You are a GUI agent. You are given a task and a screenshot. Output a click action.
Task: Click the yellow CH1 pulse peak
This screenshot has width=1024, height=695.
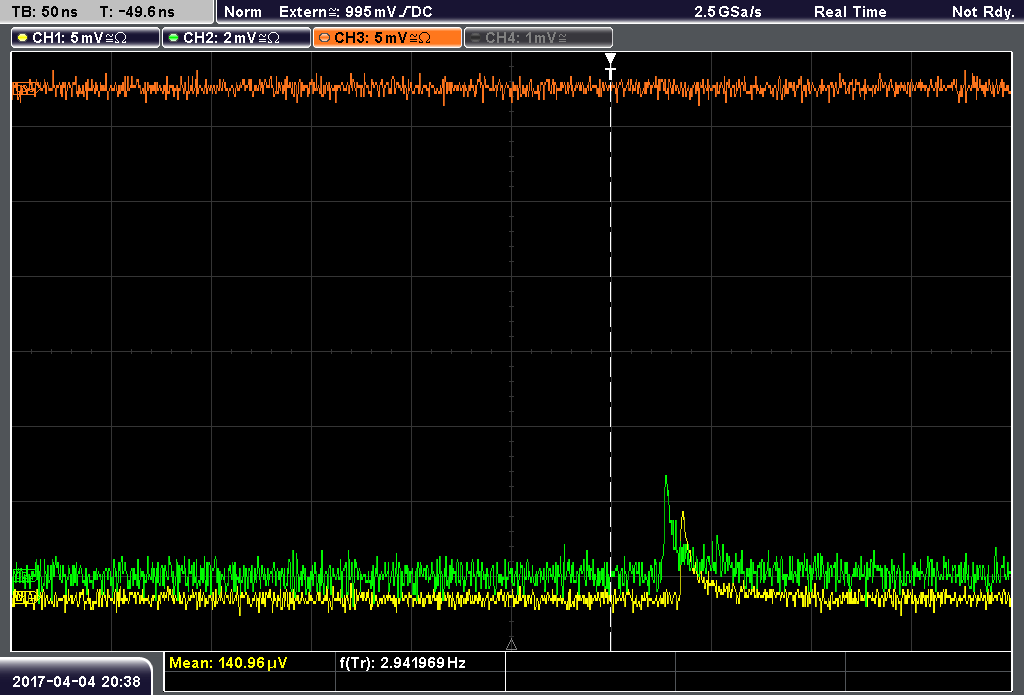click(682, 515)
